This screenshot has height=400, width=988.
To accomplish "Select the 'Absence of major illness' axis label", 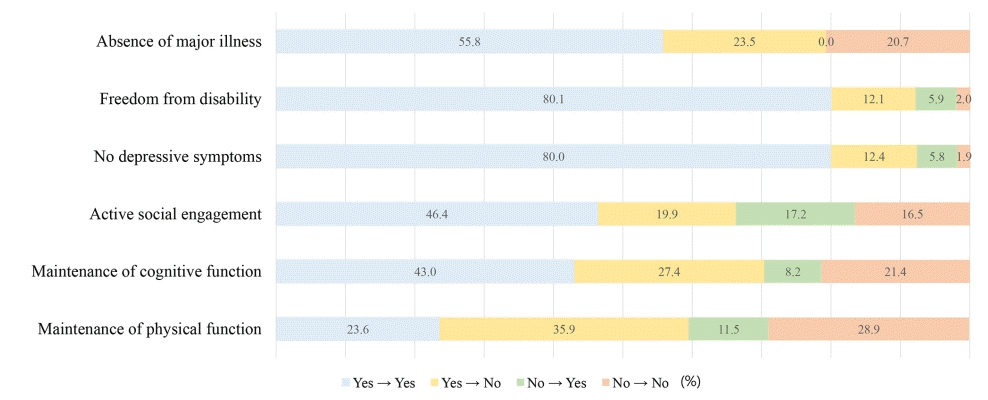I will tap(178, 41).
